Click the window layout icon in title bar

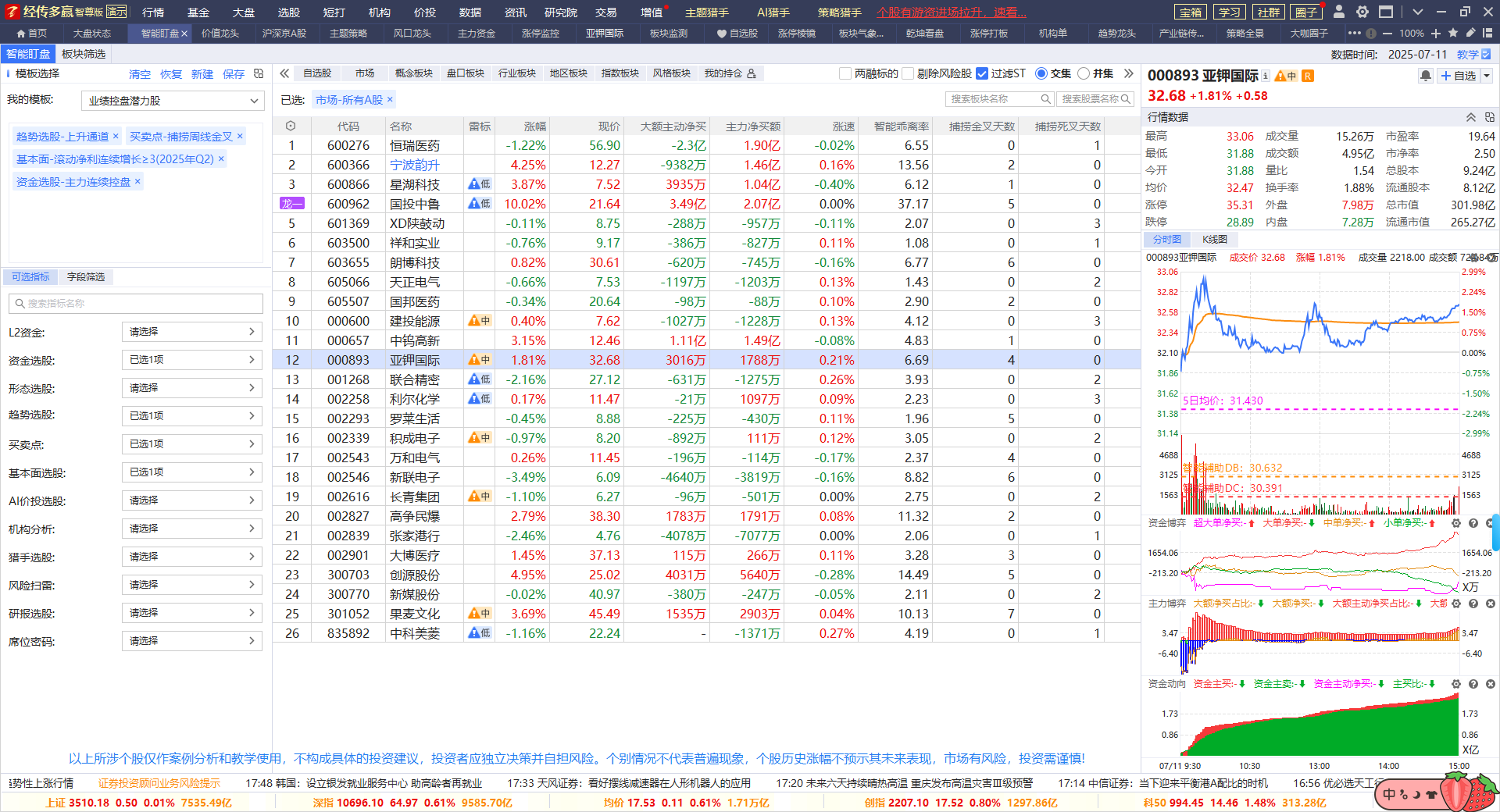1386,12
